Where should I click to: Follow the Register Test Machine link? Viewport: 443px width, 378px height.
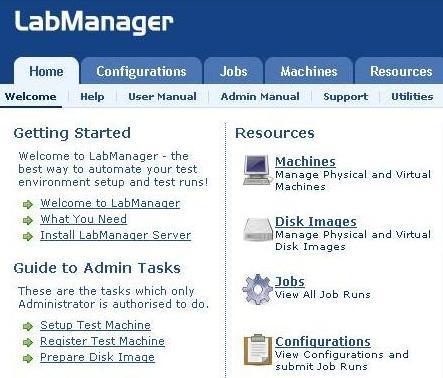102,341
